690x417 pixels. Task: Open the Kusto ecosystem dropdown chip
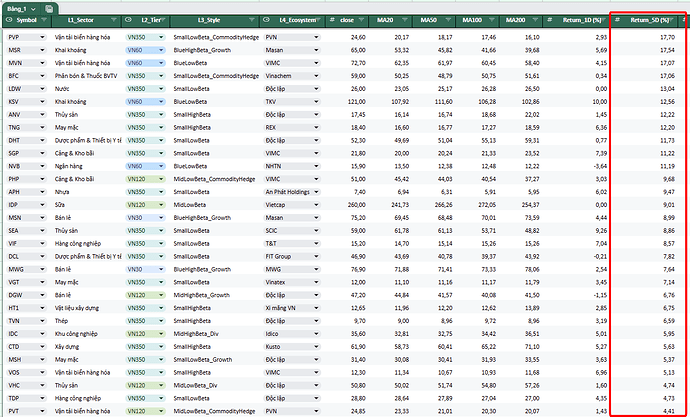coord(292,347)
